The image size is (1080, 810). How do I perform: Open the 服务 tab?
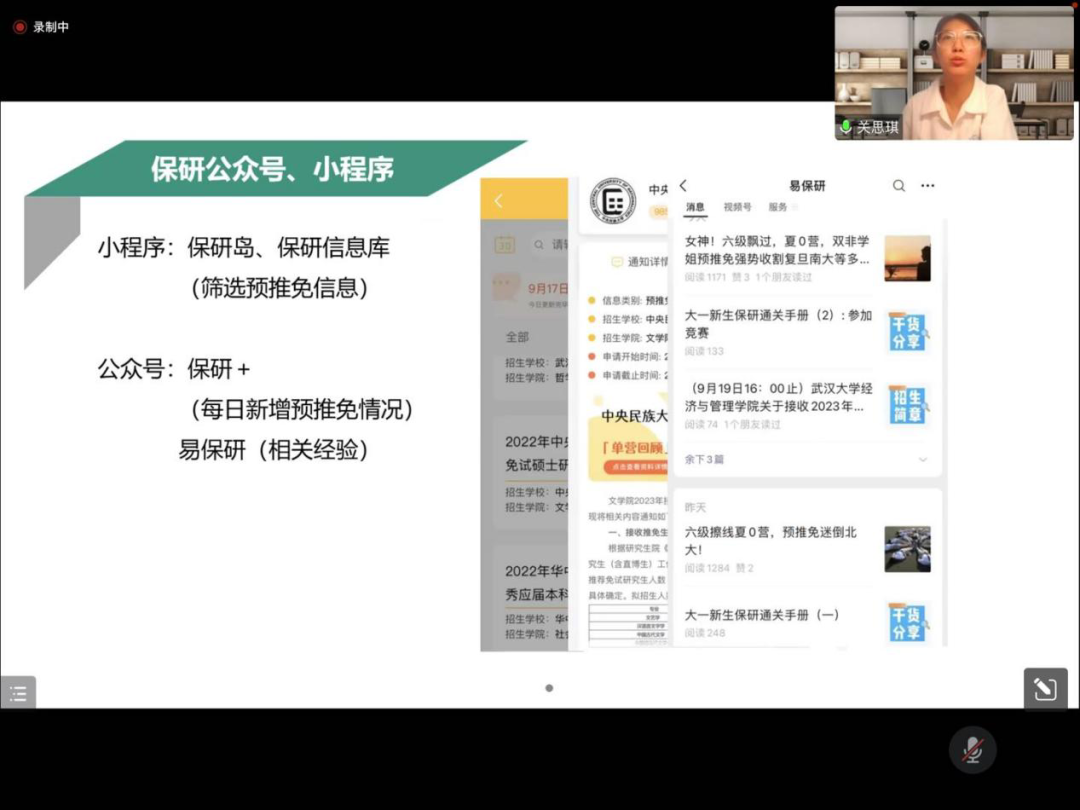778,207
